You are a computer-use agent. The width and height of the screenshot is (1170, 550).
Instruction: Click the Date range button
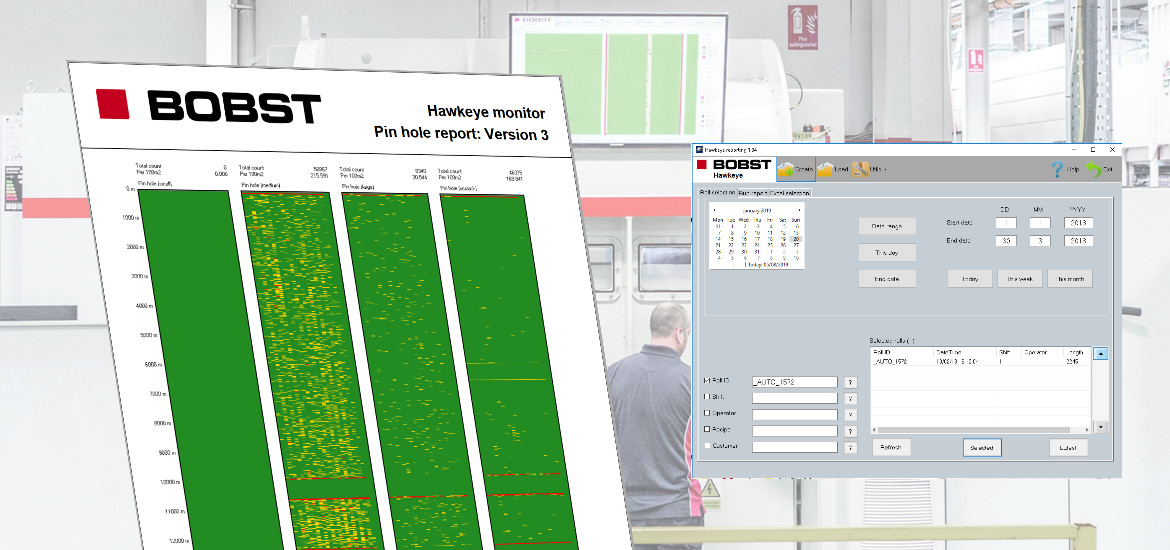[x=886, y=226]
